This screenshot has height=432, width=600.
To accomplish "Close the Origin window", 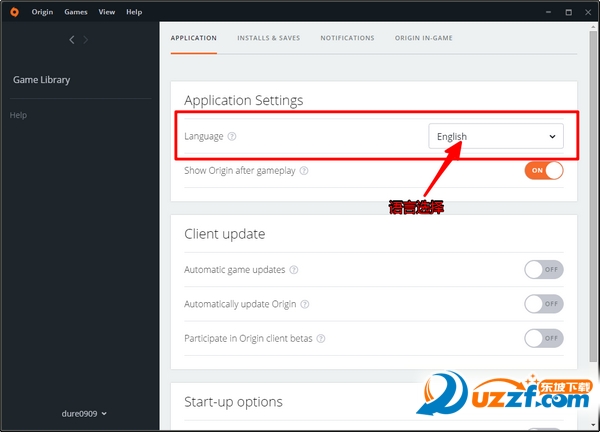I will [x=588, y=12].
